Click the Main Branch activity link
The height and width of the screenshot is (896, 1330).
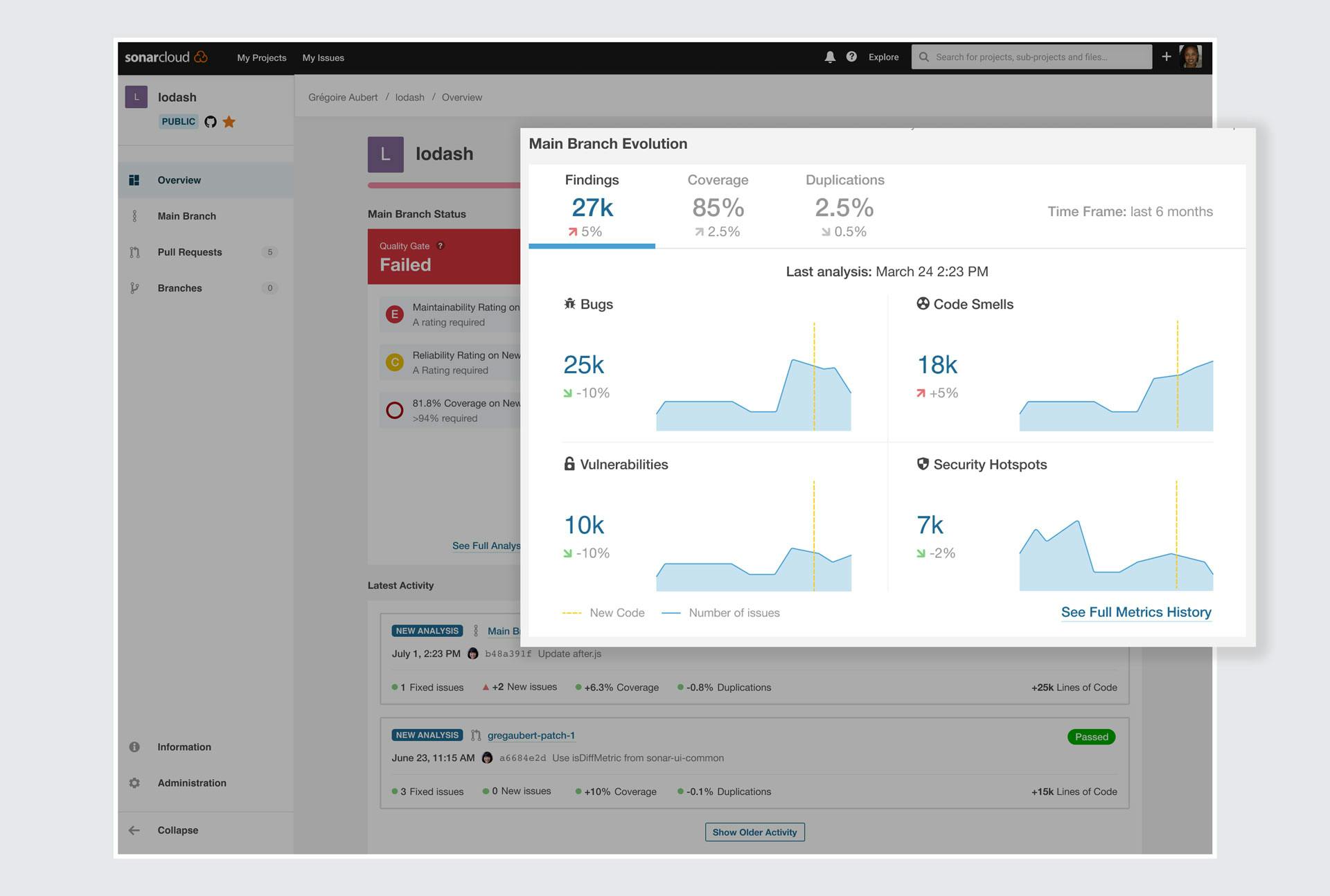pos(504,631)
